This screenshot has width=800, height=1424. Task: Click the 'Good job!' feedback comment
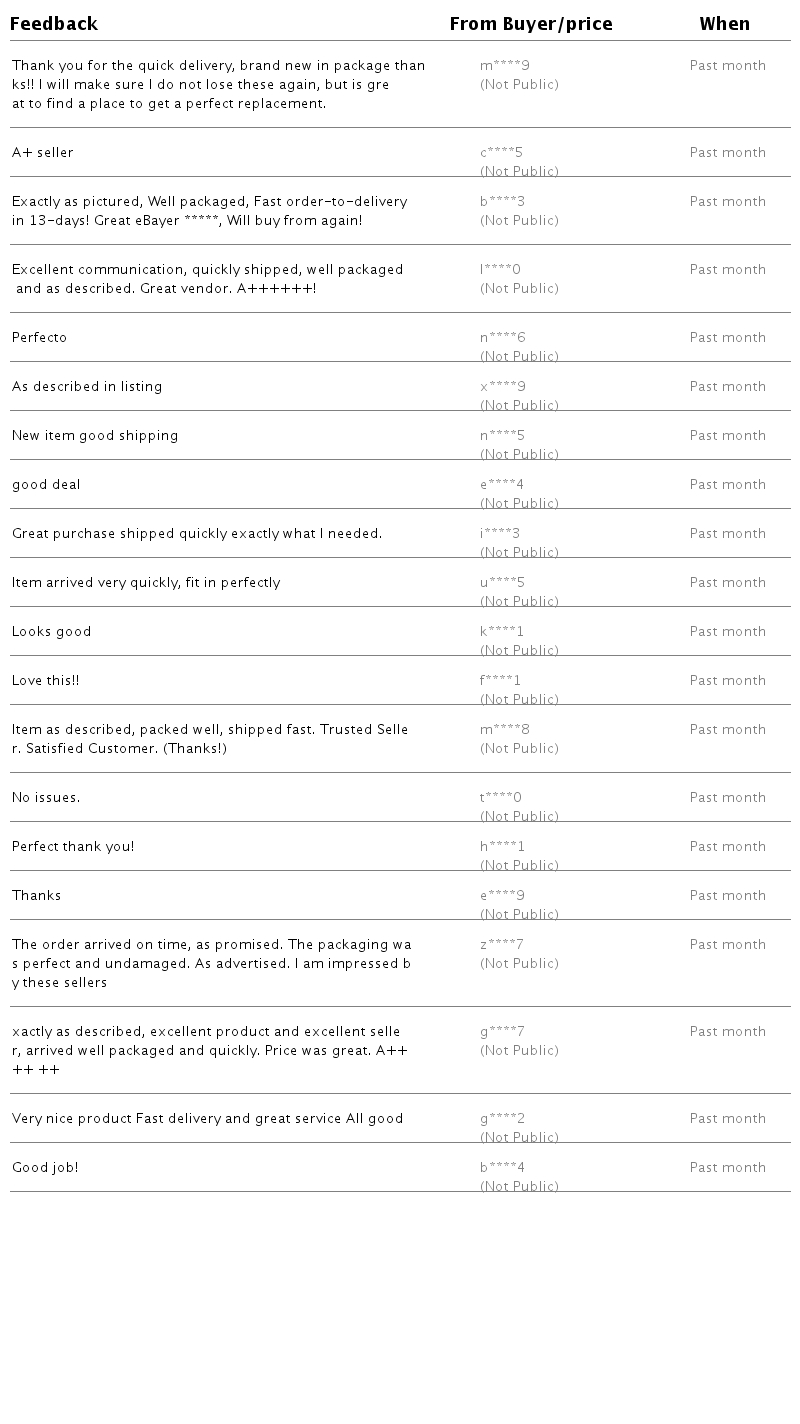[45, 1168]
